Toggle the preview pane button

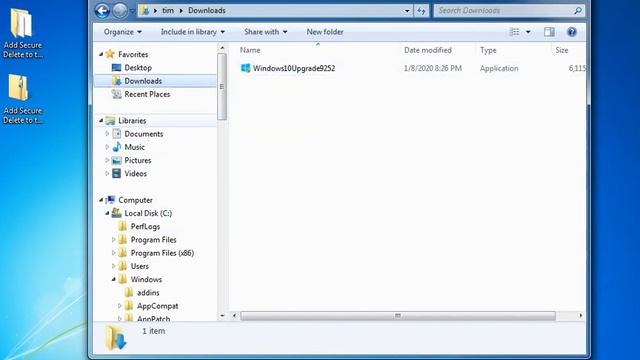click(549, 32)
